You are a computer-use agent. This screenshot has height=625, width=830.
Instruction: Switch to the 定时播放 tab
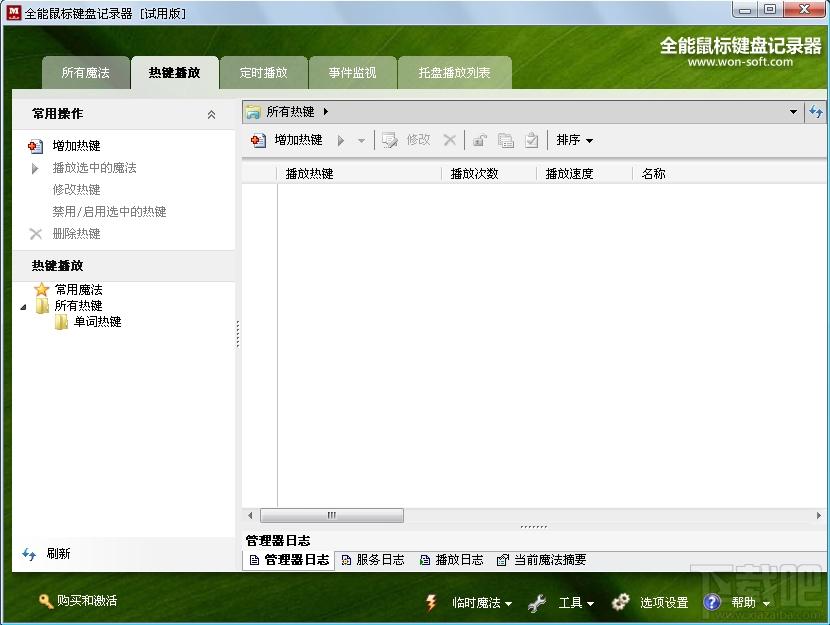264,73
